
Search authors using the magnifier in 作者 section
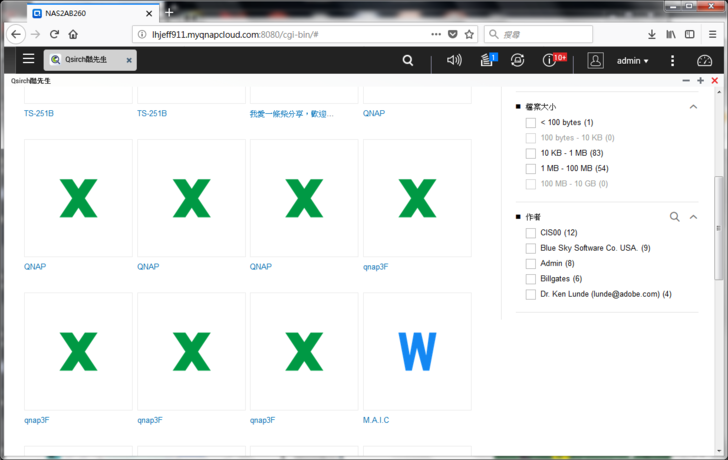click(x=675, y=217)
